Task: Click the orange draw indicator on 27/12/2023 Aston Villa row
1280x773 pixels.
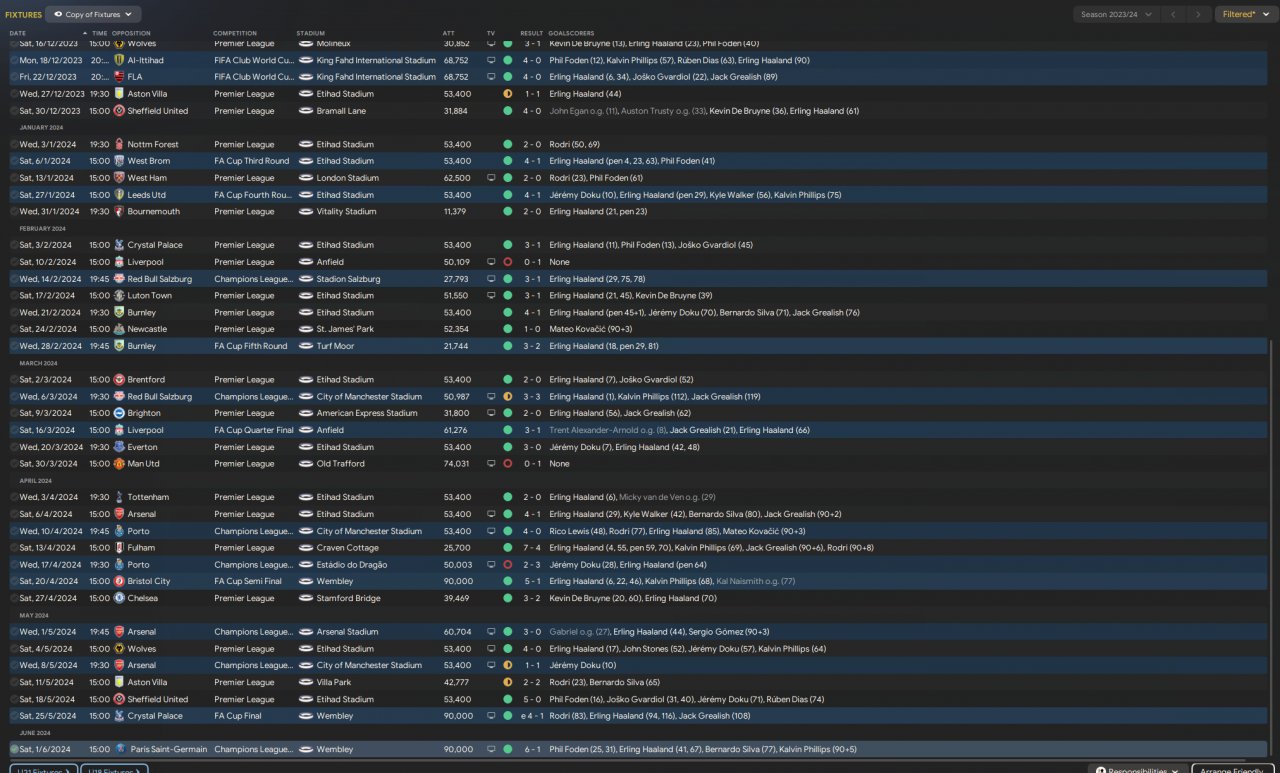Action: click(x=507, y=94)
